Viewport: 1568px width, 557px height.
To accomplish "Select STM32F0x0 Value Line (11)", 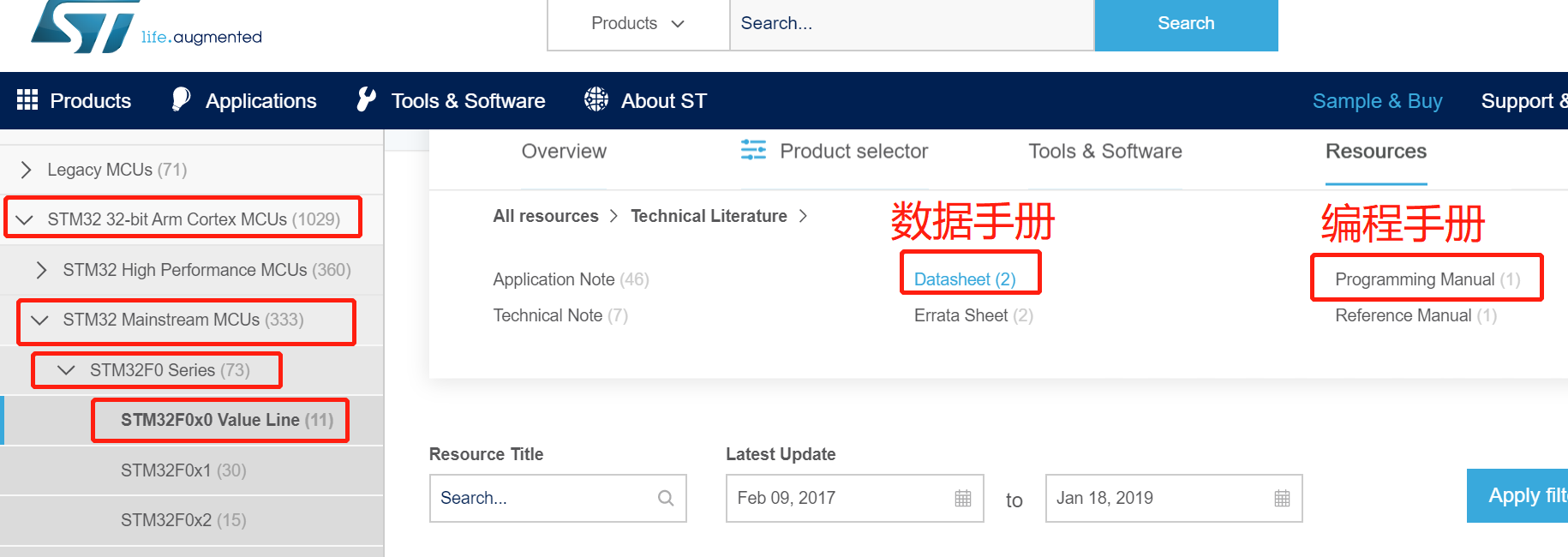I will [x=227, y=420].
